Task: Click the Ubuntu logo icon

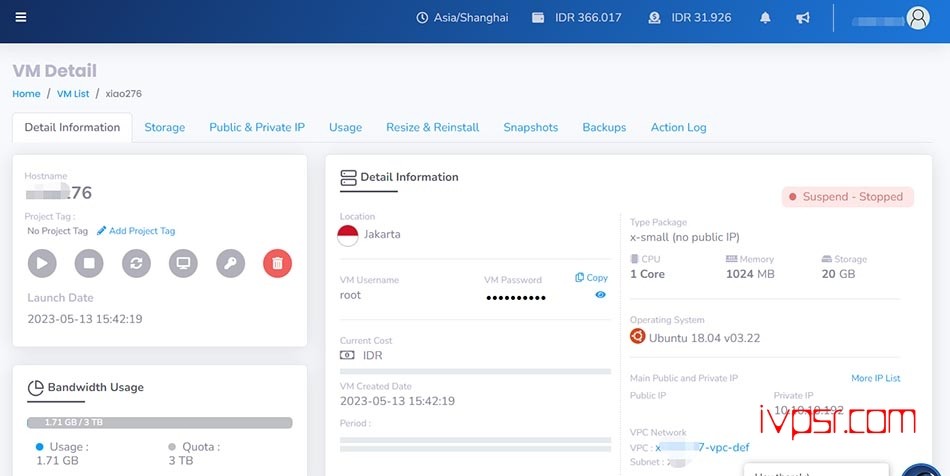Action: coord(637,336)
